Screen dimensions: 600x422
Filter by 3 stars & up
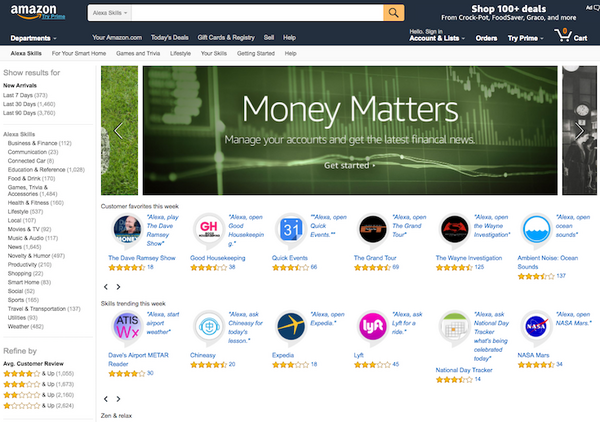click(39, 384)
